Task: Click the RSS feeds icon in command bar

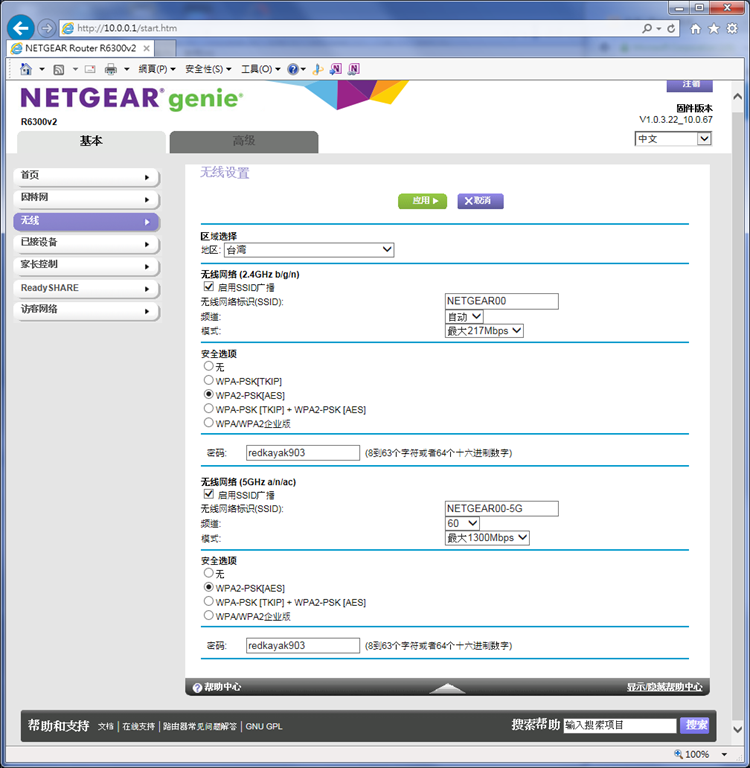Action: pyautogui.click(x=59, y=70)
